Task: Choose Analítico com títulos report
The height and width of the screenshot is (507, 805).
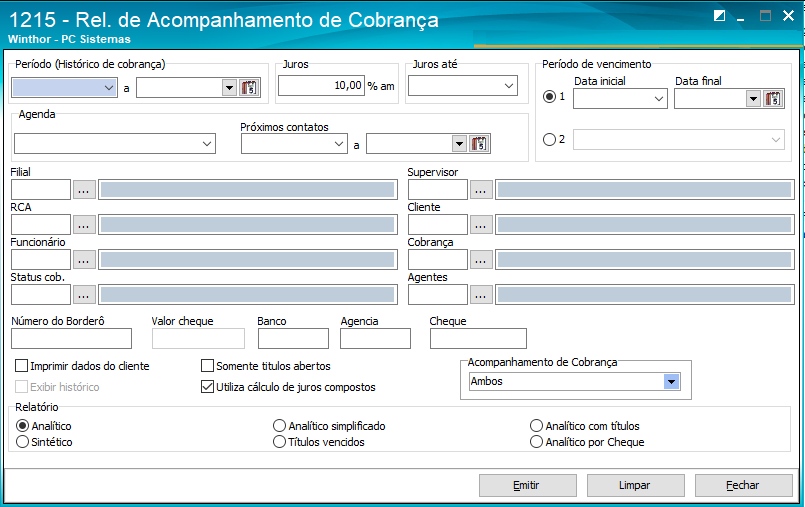Action: (536, 426)
